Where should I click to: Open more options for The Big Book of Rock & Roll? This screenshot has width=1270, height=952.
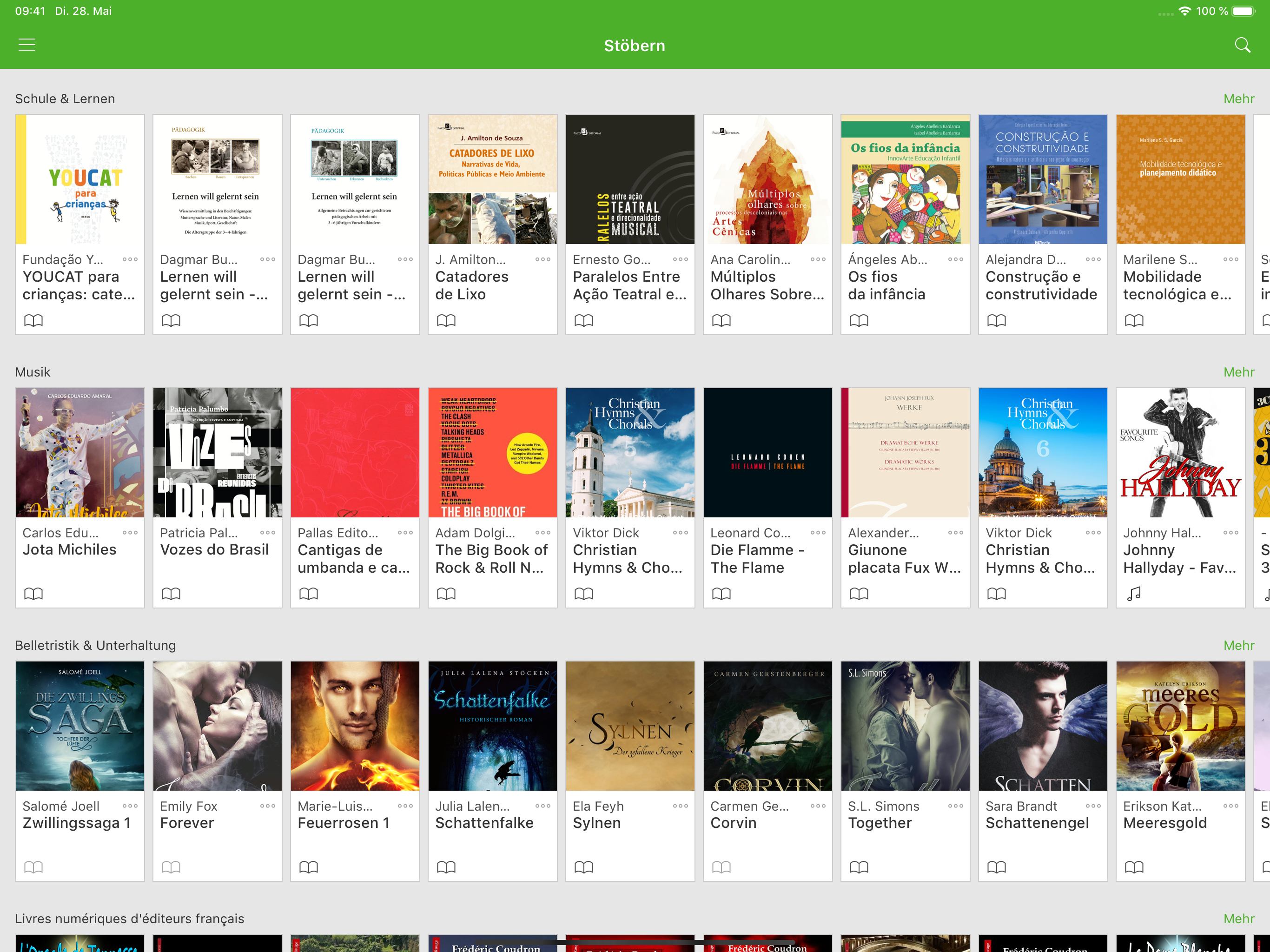coord(542,533)
